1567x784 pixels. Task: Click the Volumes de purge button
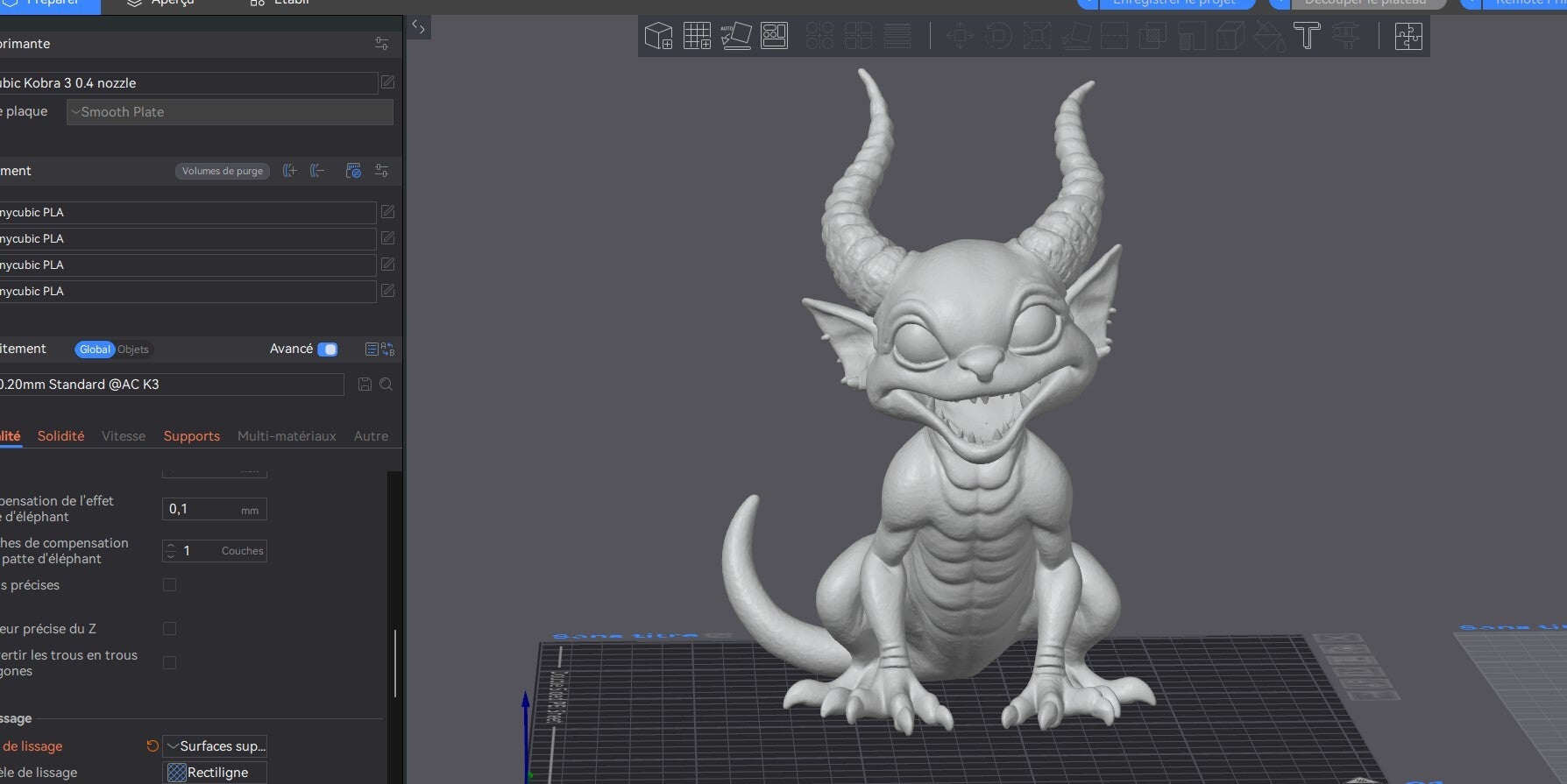pyautogui.click(x=223, y=171)
